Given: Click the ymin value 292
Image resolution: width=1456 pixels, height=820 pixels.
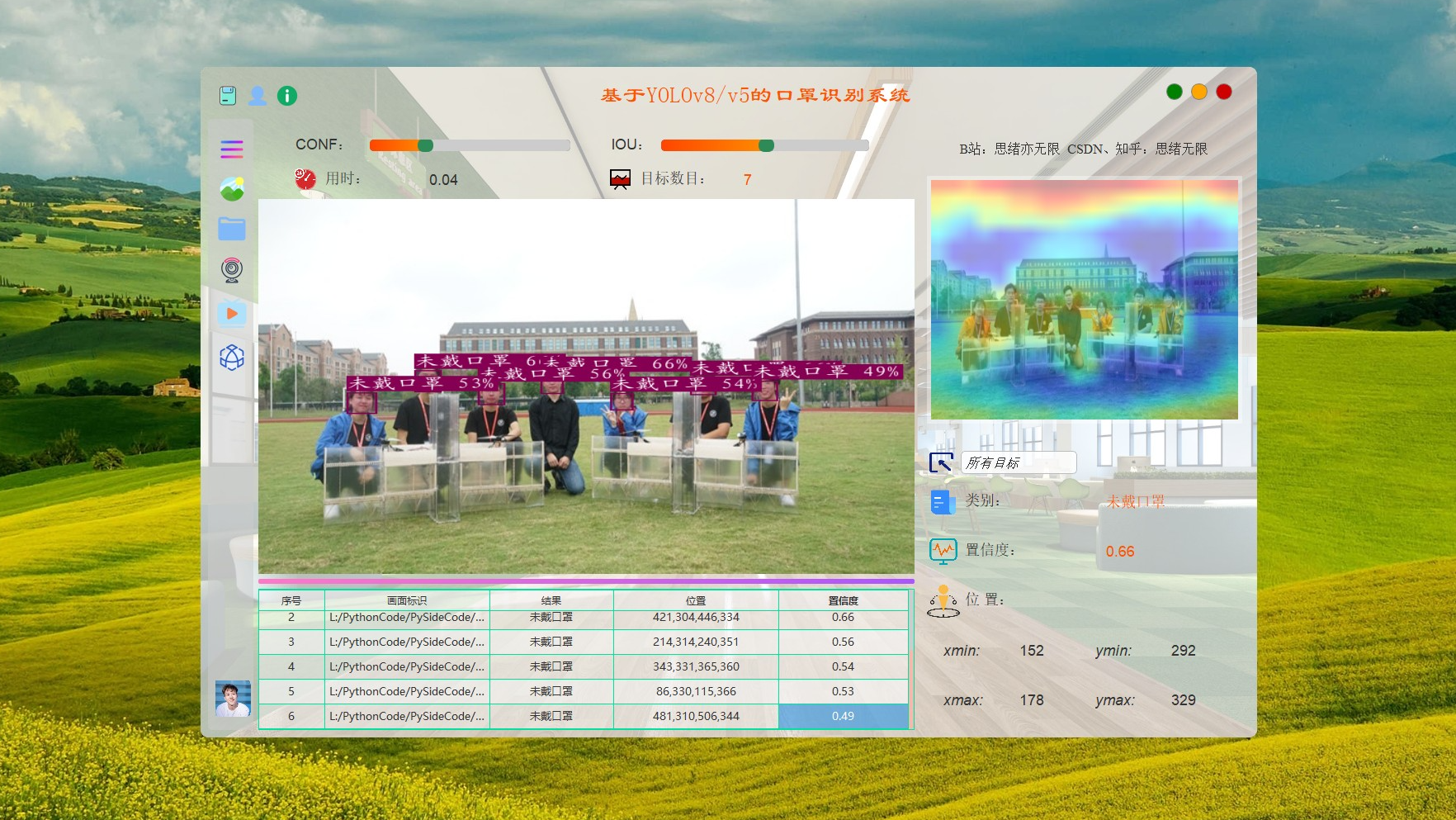Looking at the screenshot, I should point(1183,651).
